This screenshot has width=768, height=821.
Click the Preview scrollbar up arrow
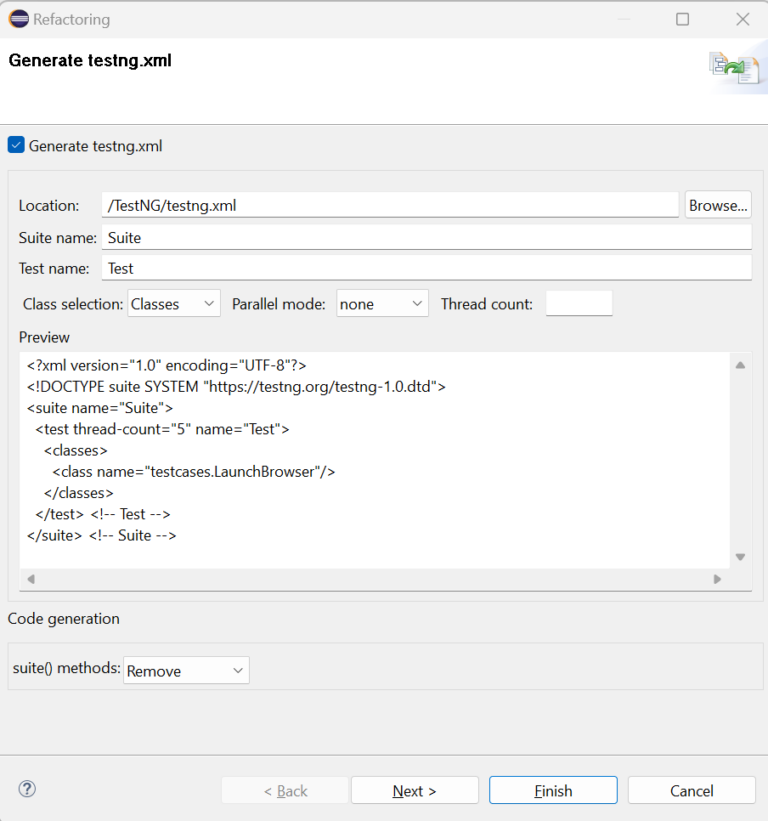click(x=740, y=364)
